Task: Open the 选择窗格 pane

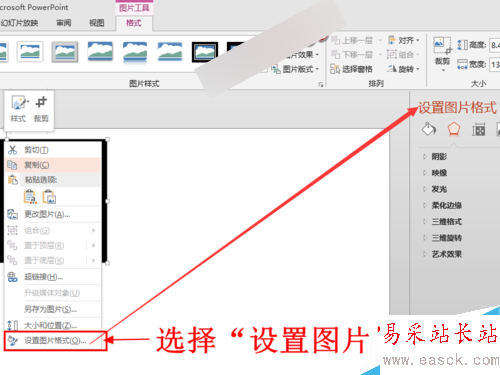Action: click(x=351, y=69)
